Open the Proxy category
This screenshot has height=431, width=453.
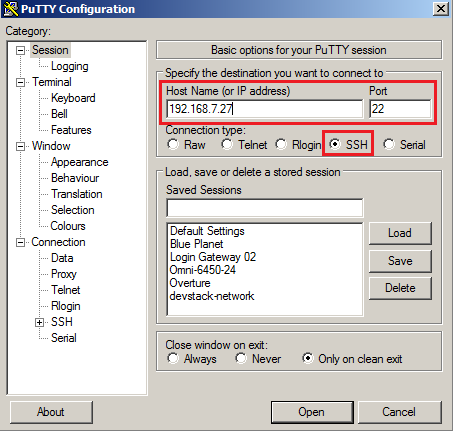pyautogui.click(x=64, y=274)
